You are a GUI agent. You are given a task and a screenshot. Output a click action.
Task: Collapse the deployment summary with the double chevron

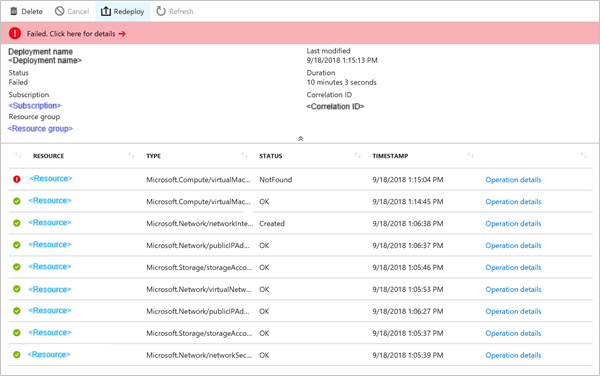click(x=300, y=138)
